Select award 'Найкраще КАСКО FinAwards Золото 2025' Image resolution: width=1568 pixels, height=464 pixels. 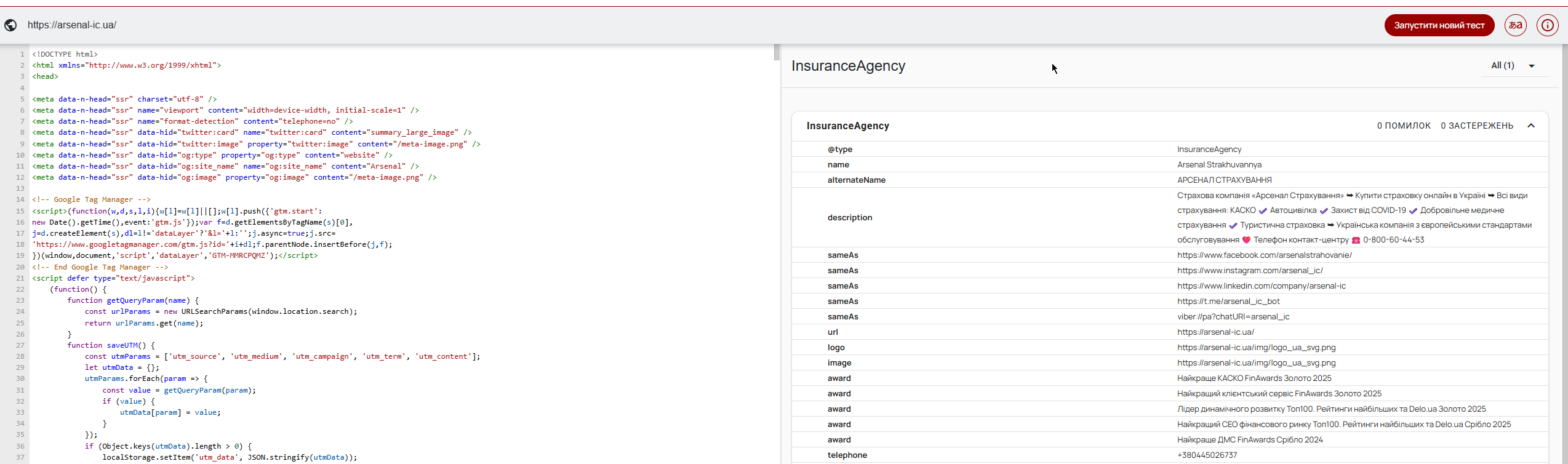pos(1254,378)
